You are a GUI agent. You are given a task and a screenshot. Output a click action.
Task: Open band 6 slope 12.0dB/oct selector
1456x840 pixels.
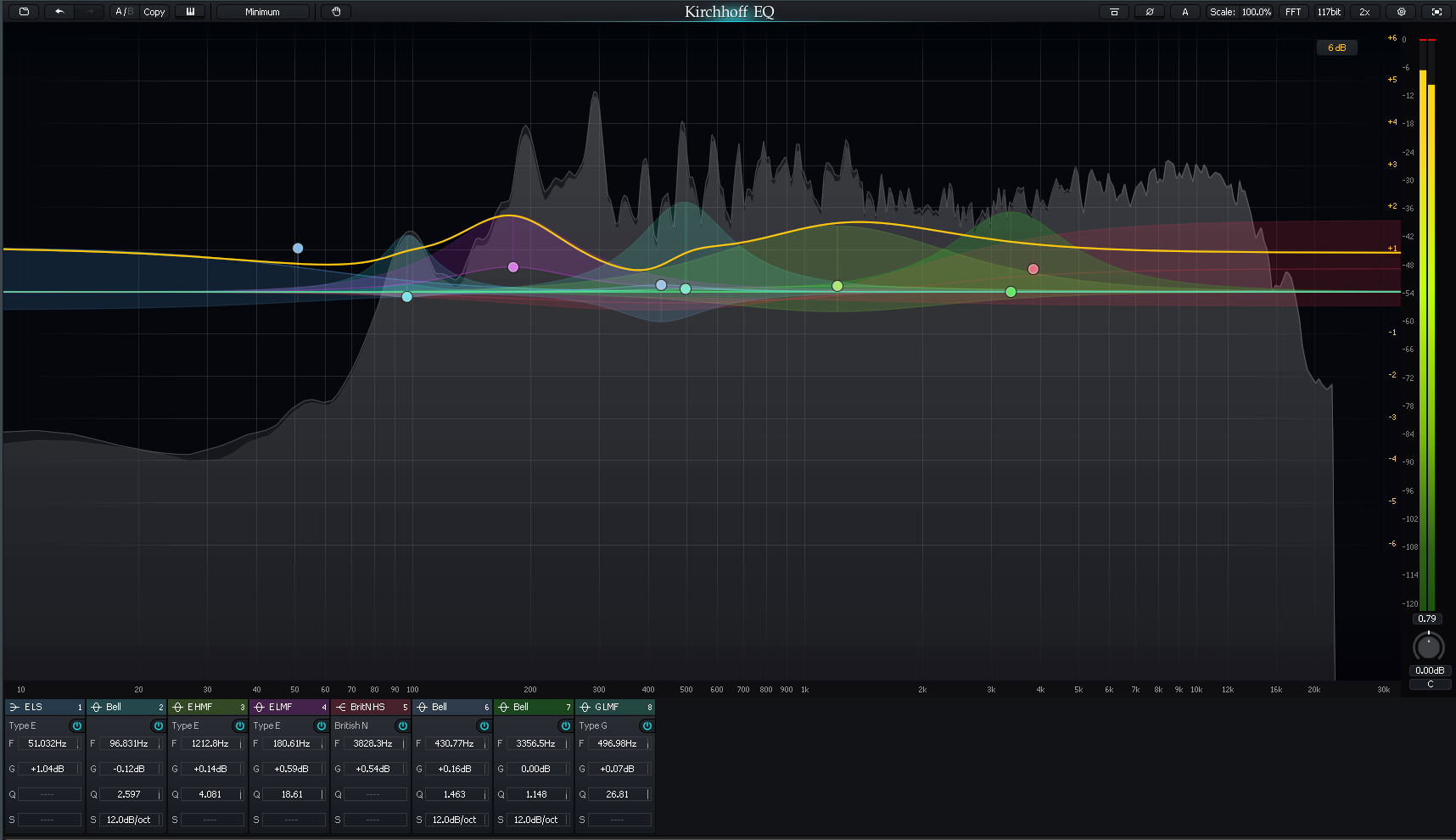[455, 820]
